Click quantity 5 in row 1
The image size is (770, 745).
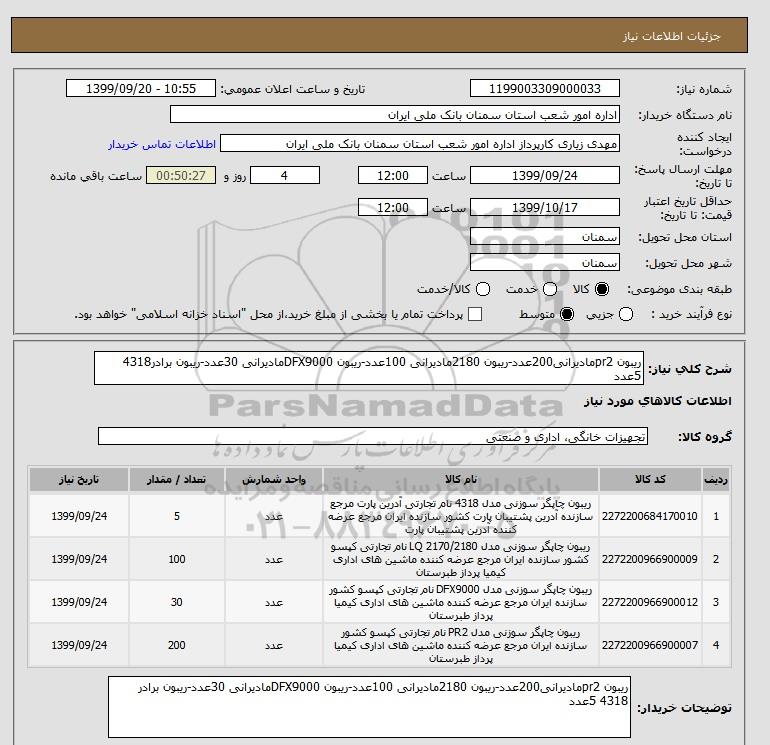177,516
